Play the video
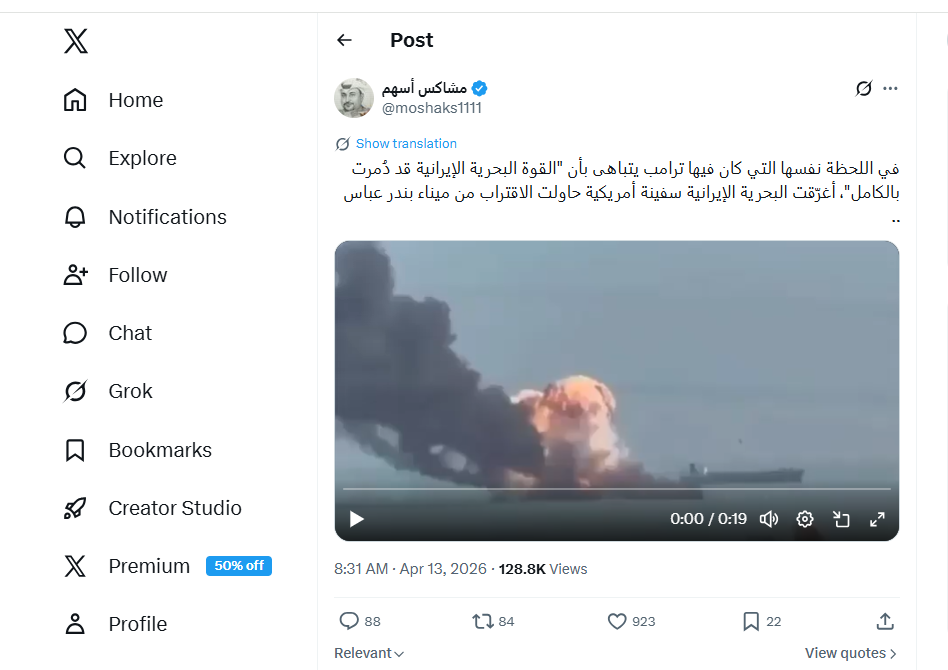The height and width of the screenshot is (670, 948). 357,519
